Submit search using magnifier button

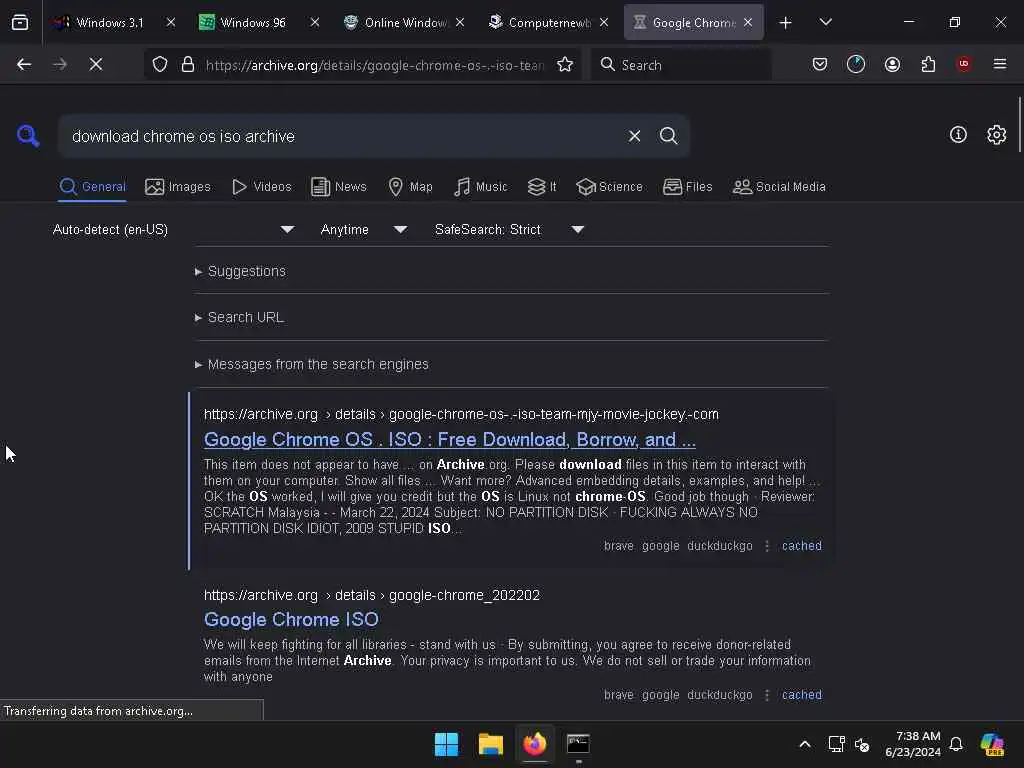click(x=668, y=136)
